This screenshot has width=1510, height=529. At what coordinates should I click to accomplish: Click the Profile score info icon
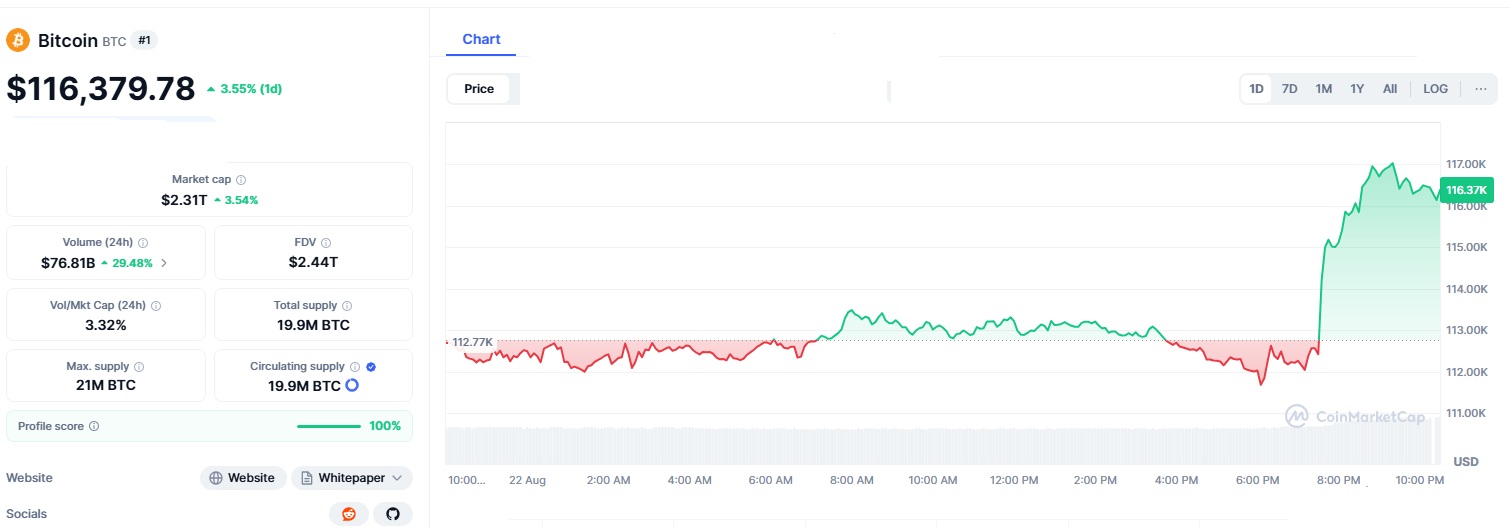coord(94,426)
